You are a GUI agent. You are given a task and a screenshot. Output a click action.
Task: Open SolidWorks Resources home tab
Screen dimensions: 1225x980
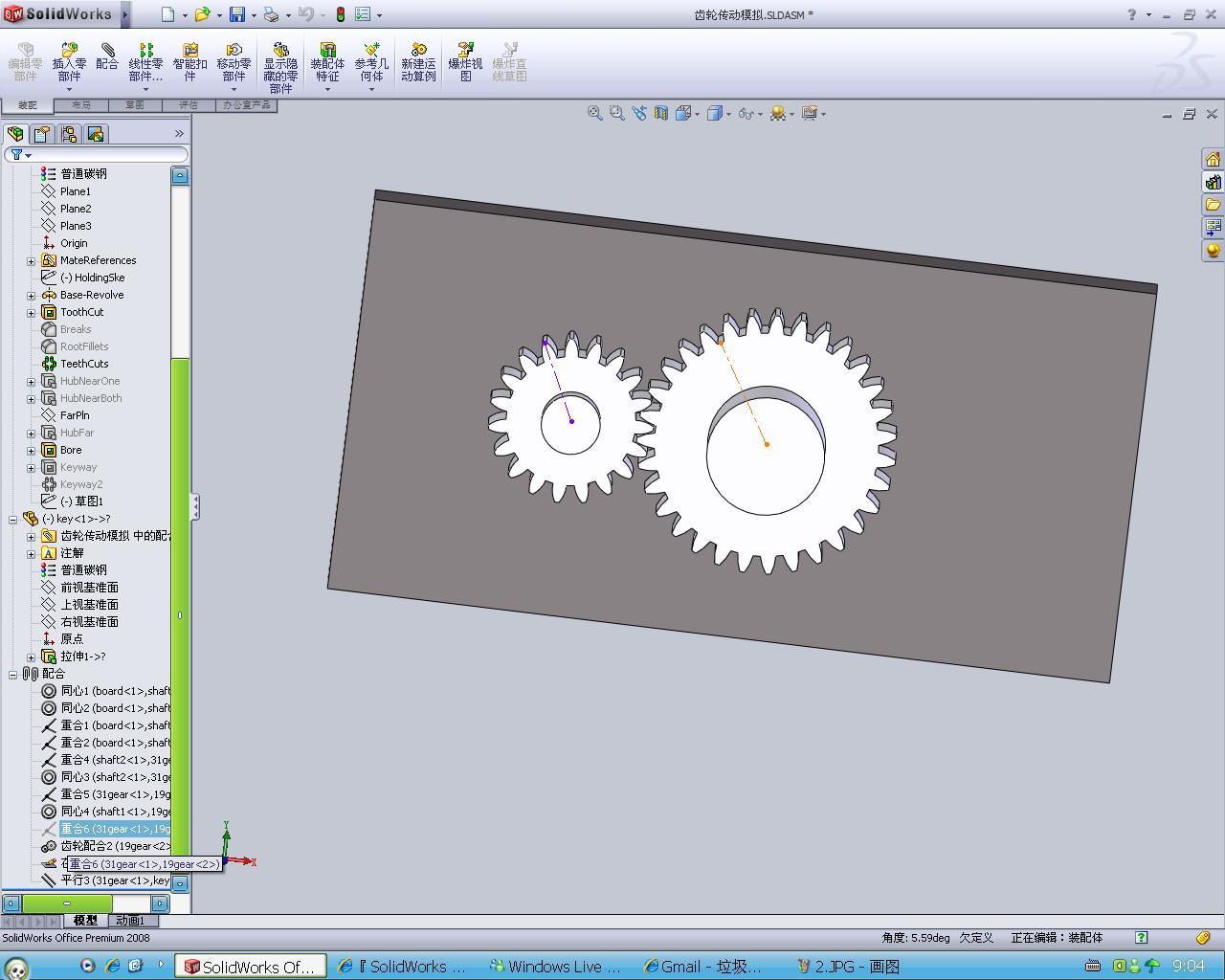click(x=1213, y=159)
